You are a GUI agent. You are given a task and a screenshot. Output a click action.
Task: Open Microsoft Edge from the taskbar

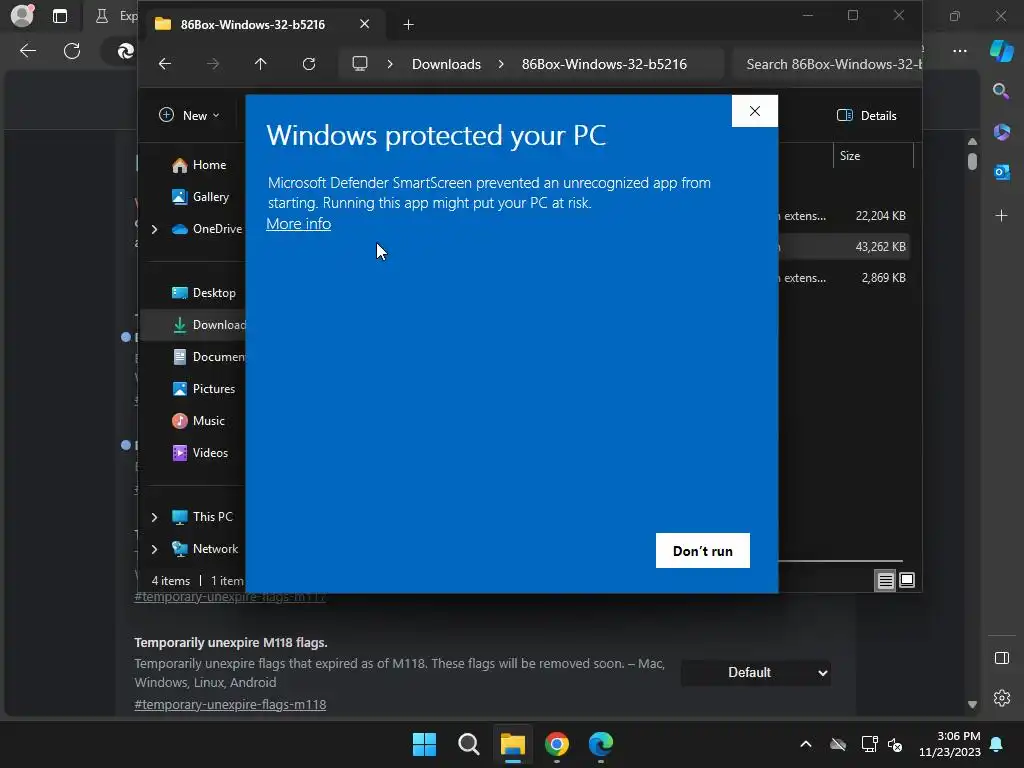pyautogui.click(x=601, y=744)
